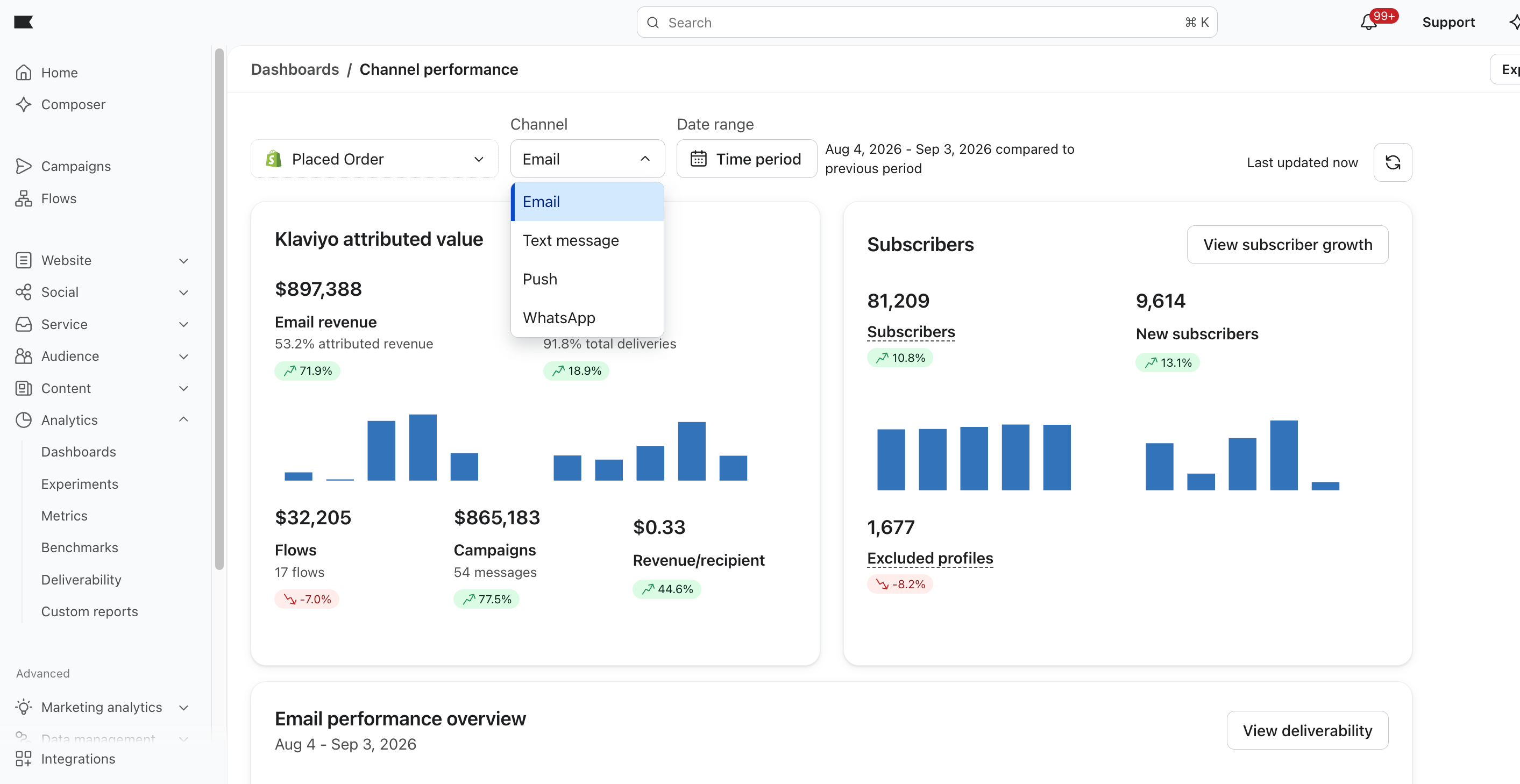
Task: Expand the Social menu chevron
Action: coord(183,293)
